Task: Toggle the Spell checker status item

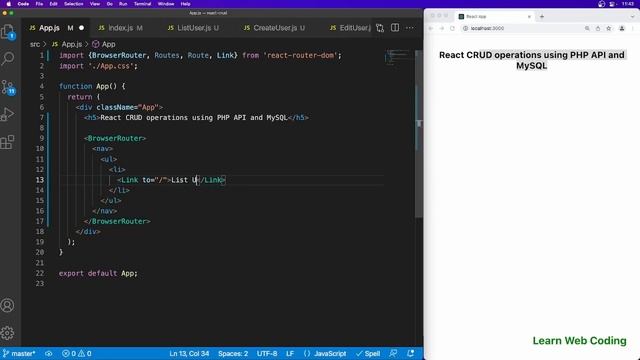Action: [x=368, y=353]
